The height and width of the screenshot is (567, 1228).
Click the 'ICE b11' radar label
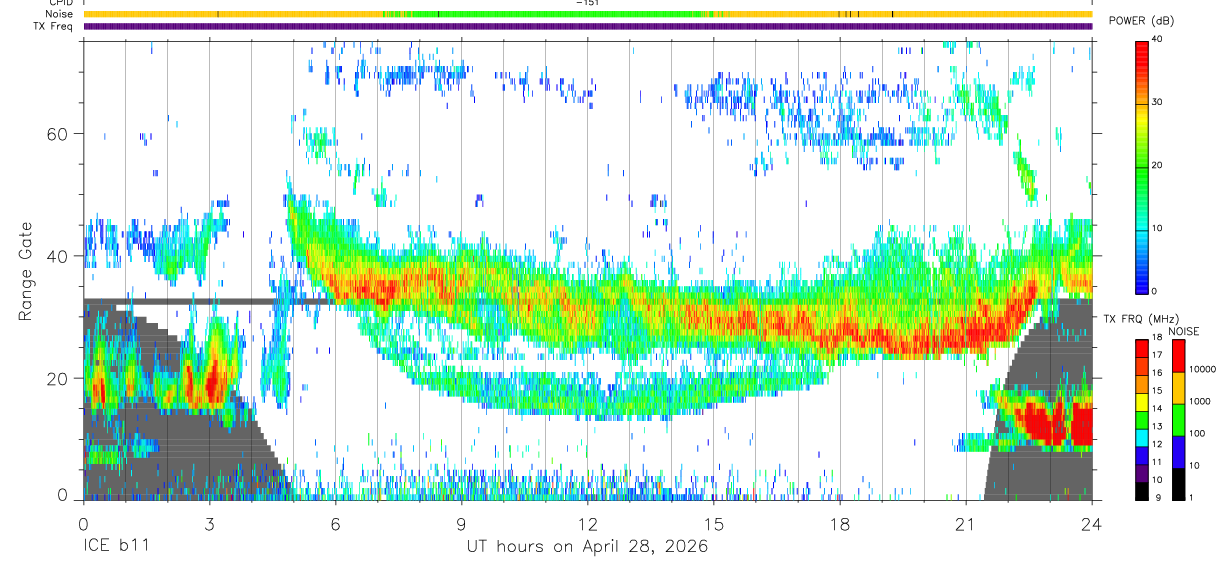[115, 547]
